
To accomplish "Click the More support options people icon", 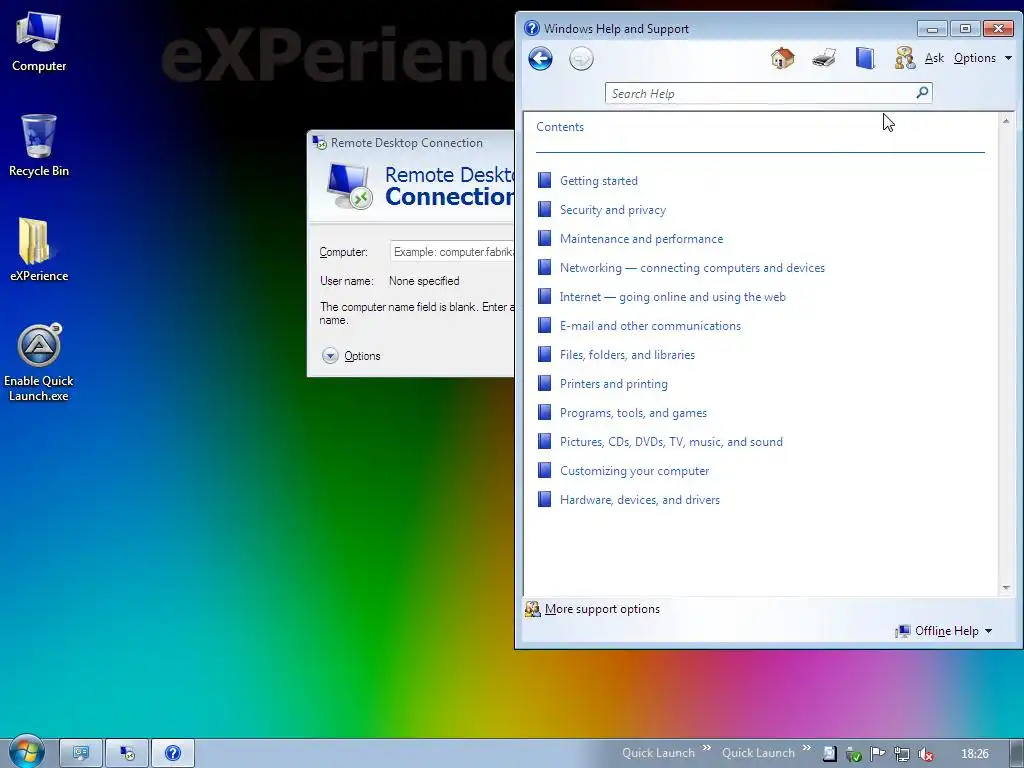I will tap(532, 609).
